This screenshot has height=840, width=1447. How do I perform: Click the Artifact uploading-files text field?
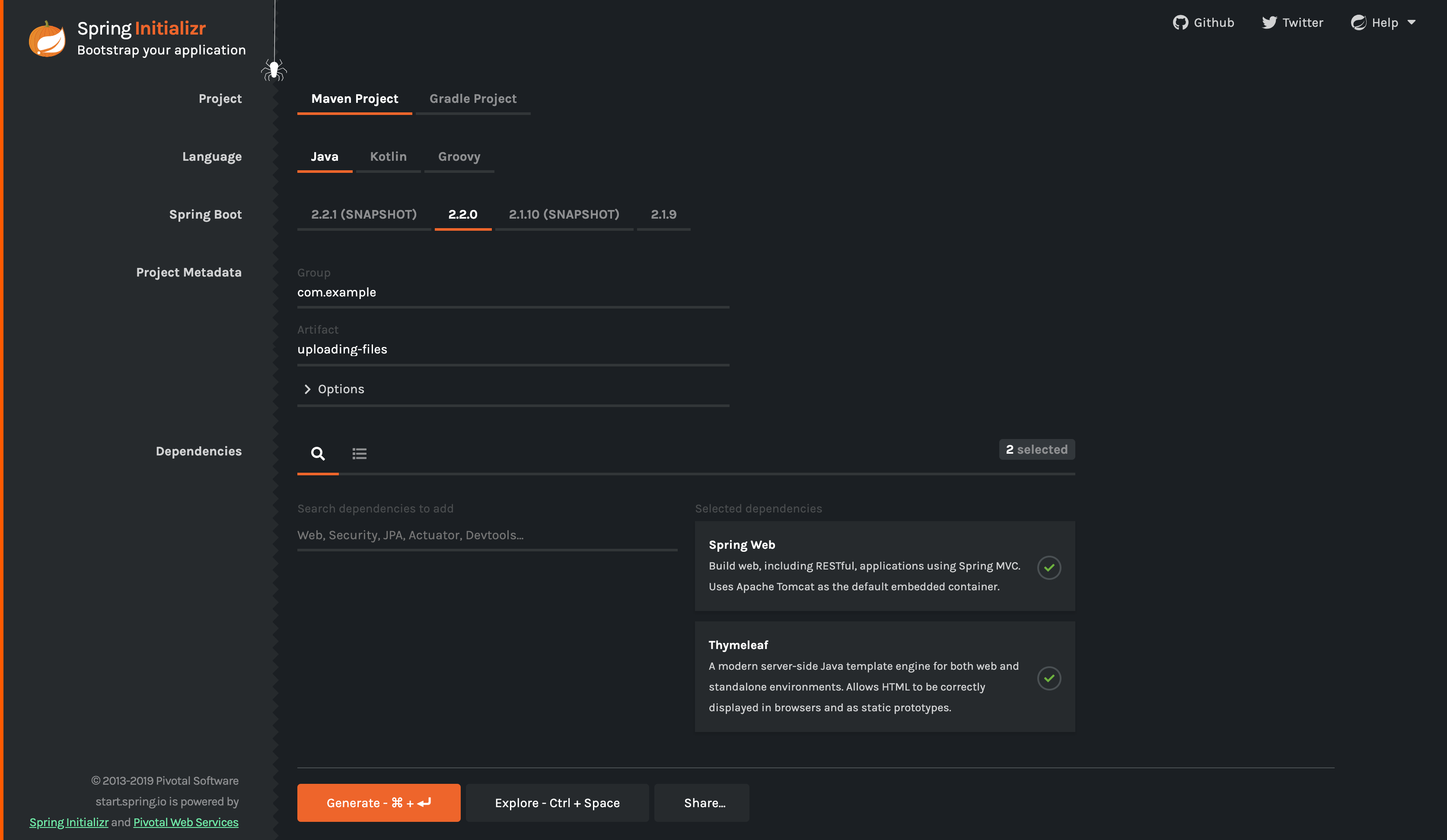click(513, 349)
